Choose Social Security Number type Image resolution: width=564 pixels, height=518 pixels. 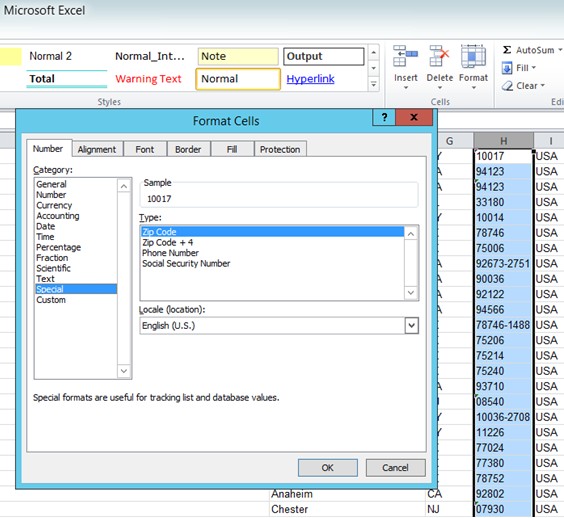[x=272, y=263]
